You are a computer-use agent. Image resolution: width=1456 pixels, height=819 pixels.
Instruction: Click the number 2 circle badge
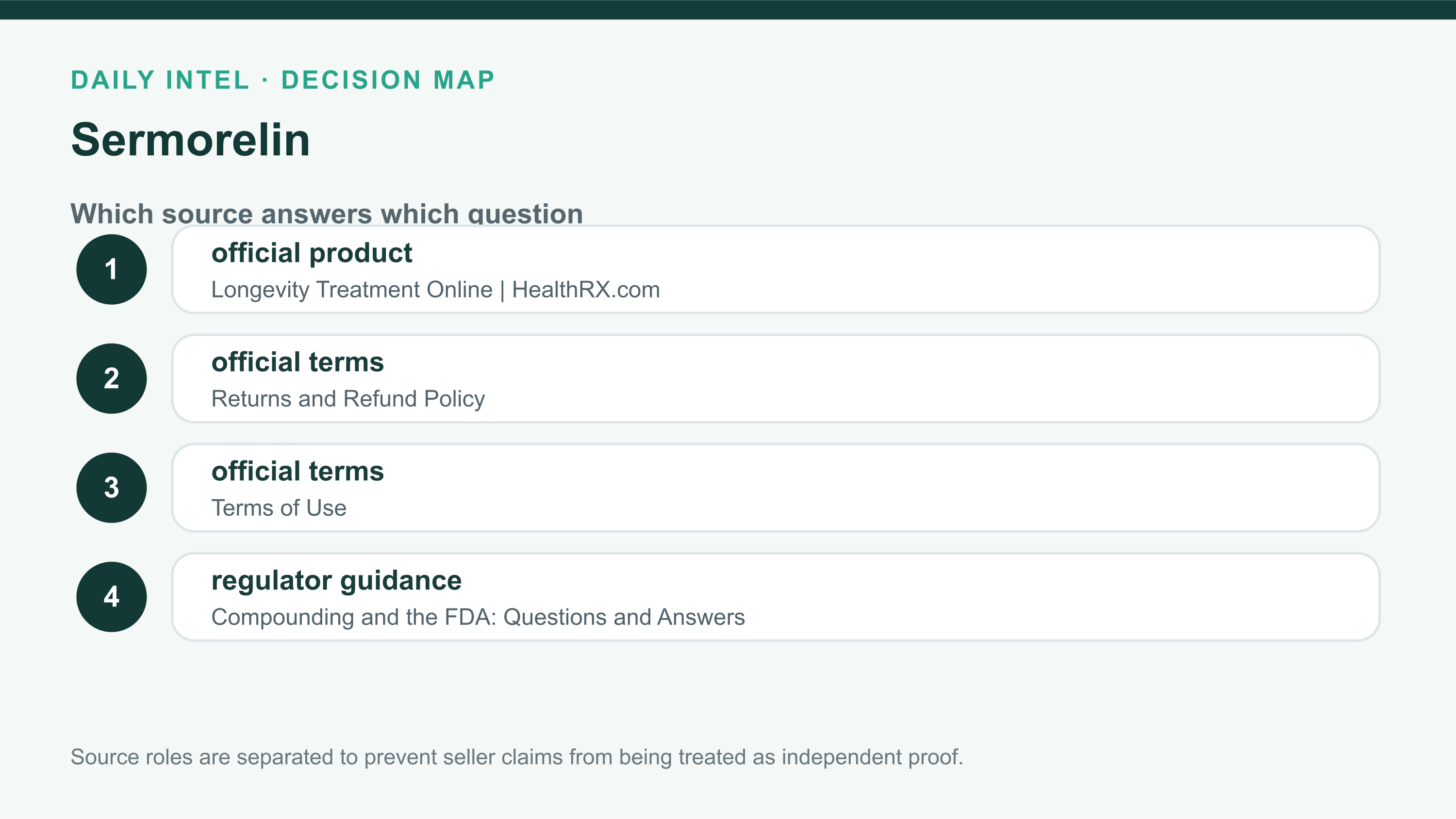tap(111, 378)
